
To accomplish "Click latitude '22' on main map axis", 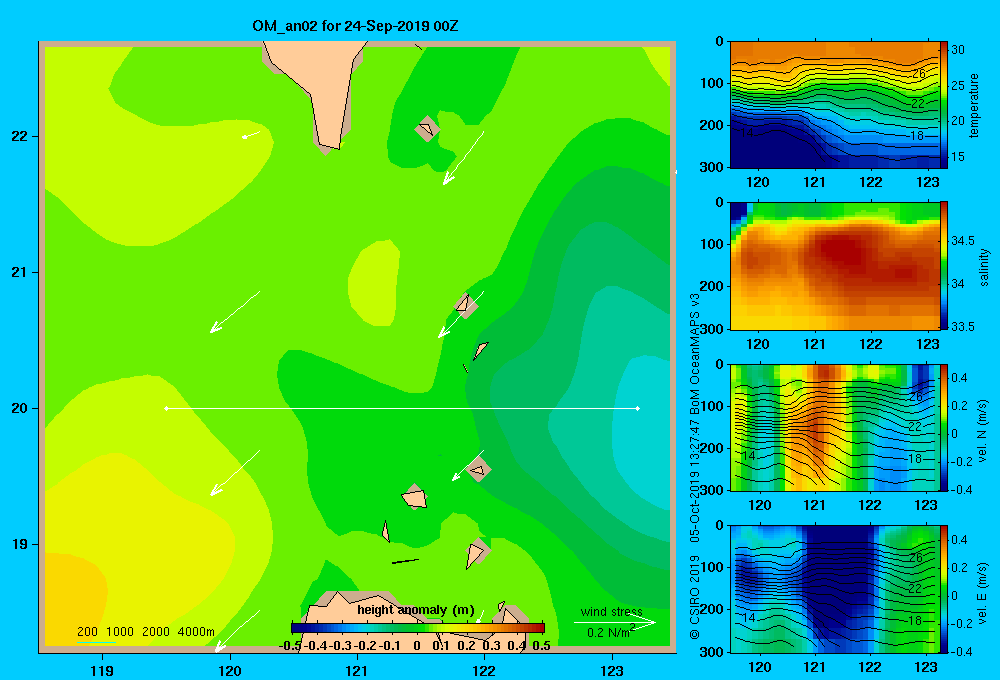I will [x=20, y=137].
